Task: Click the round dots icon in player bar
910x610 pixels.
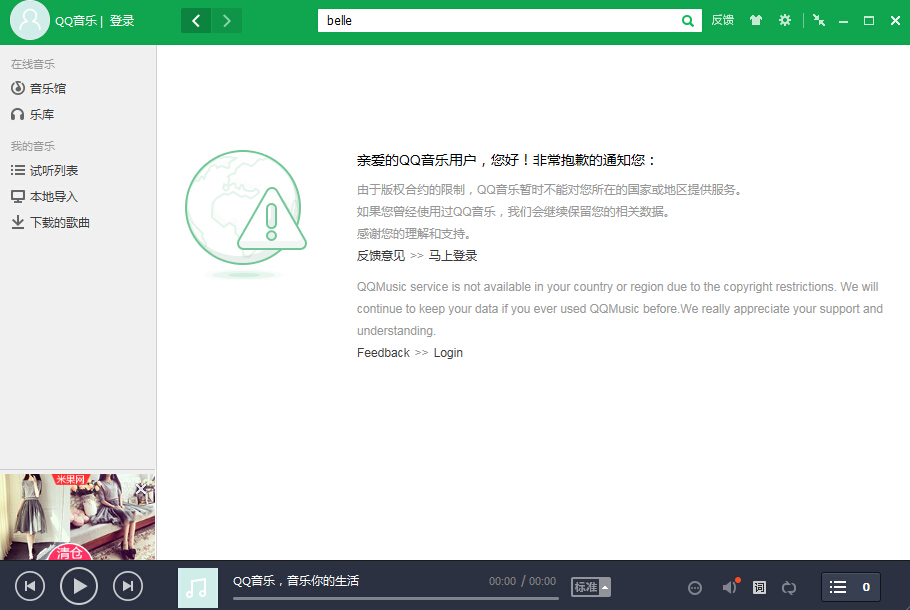Action: [695, 588]
